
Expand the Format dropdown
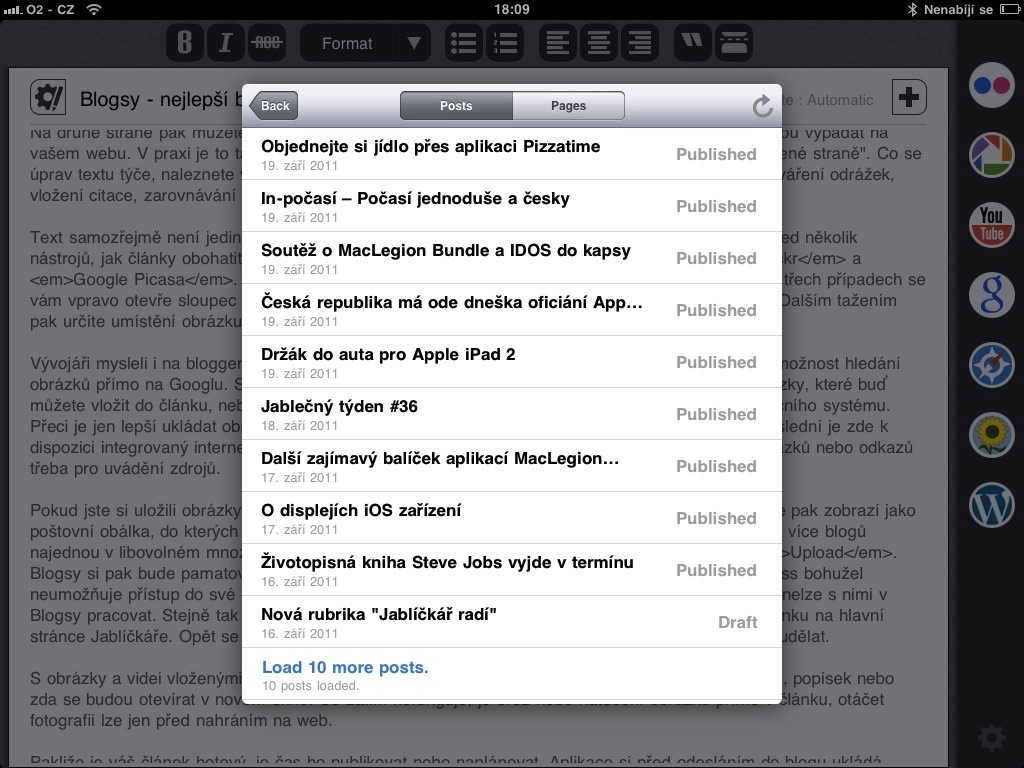[365, 43]
